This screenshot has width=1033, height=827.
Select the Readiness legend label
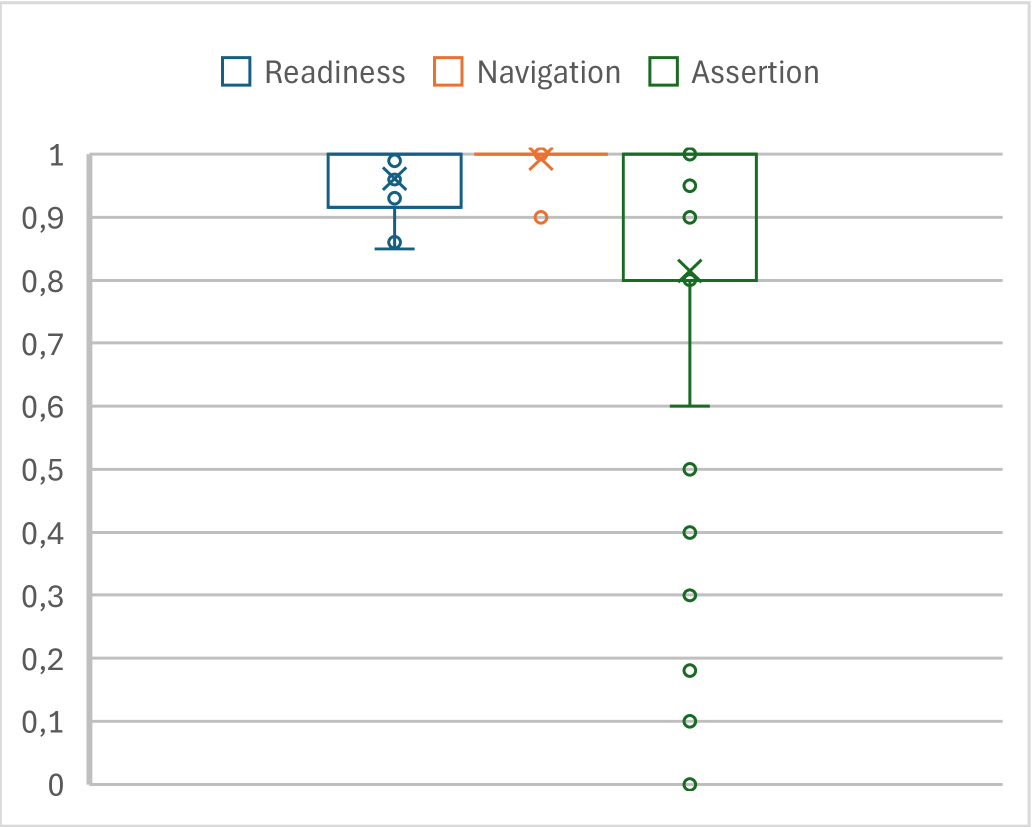(335, 73)
